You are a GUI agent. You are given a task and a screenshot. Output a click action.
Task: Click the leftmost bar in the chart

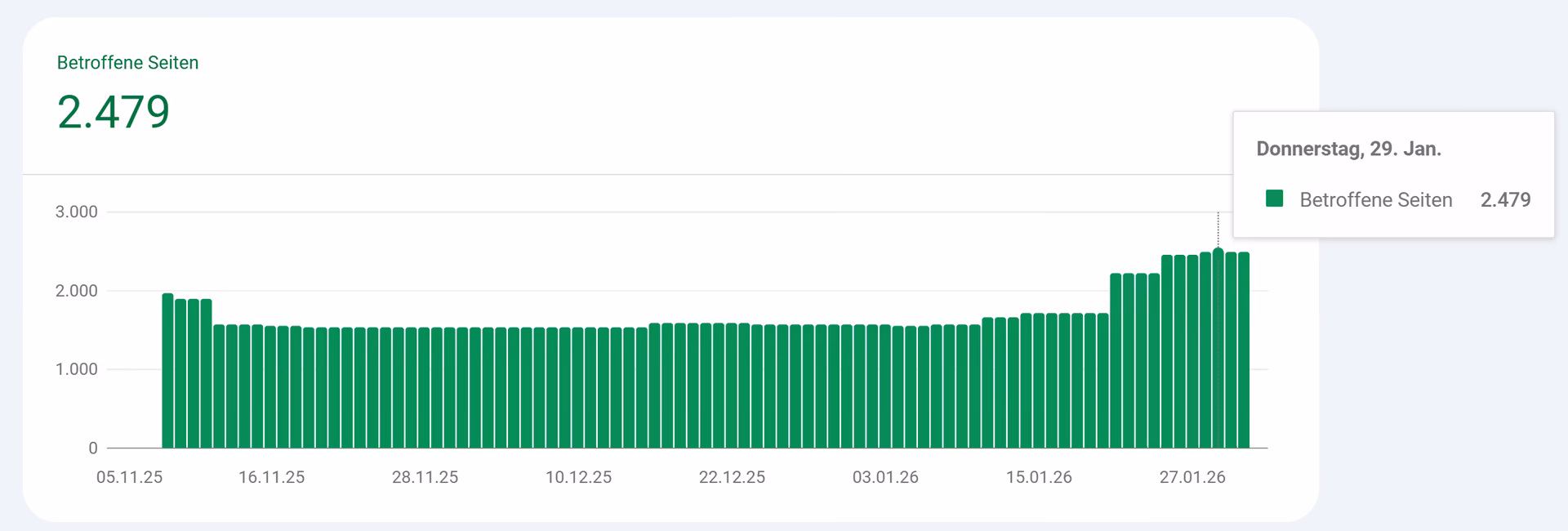click(167, 372)
